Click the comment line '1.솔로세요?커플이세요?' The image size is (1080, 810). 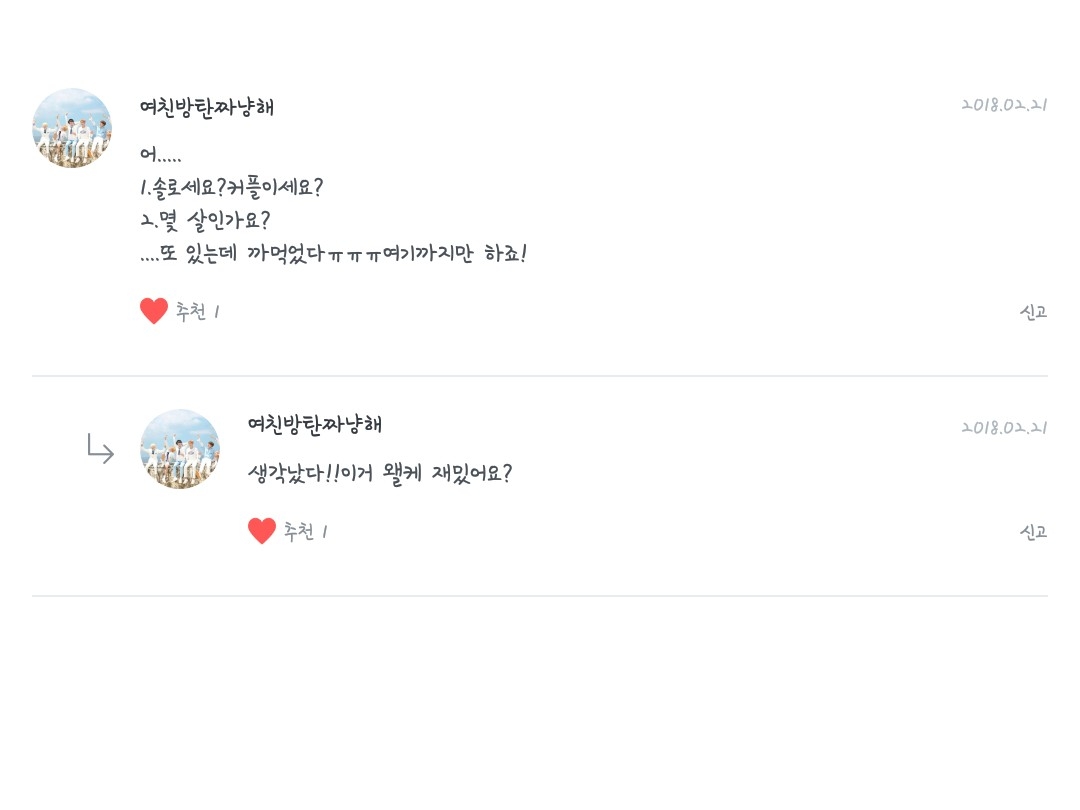coord(232,187)
